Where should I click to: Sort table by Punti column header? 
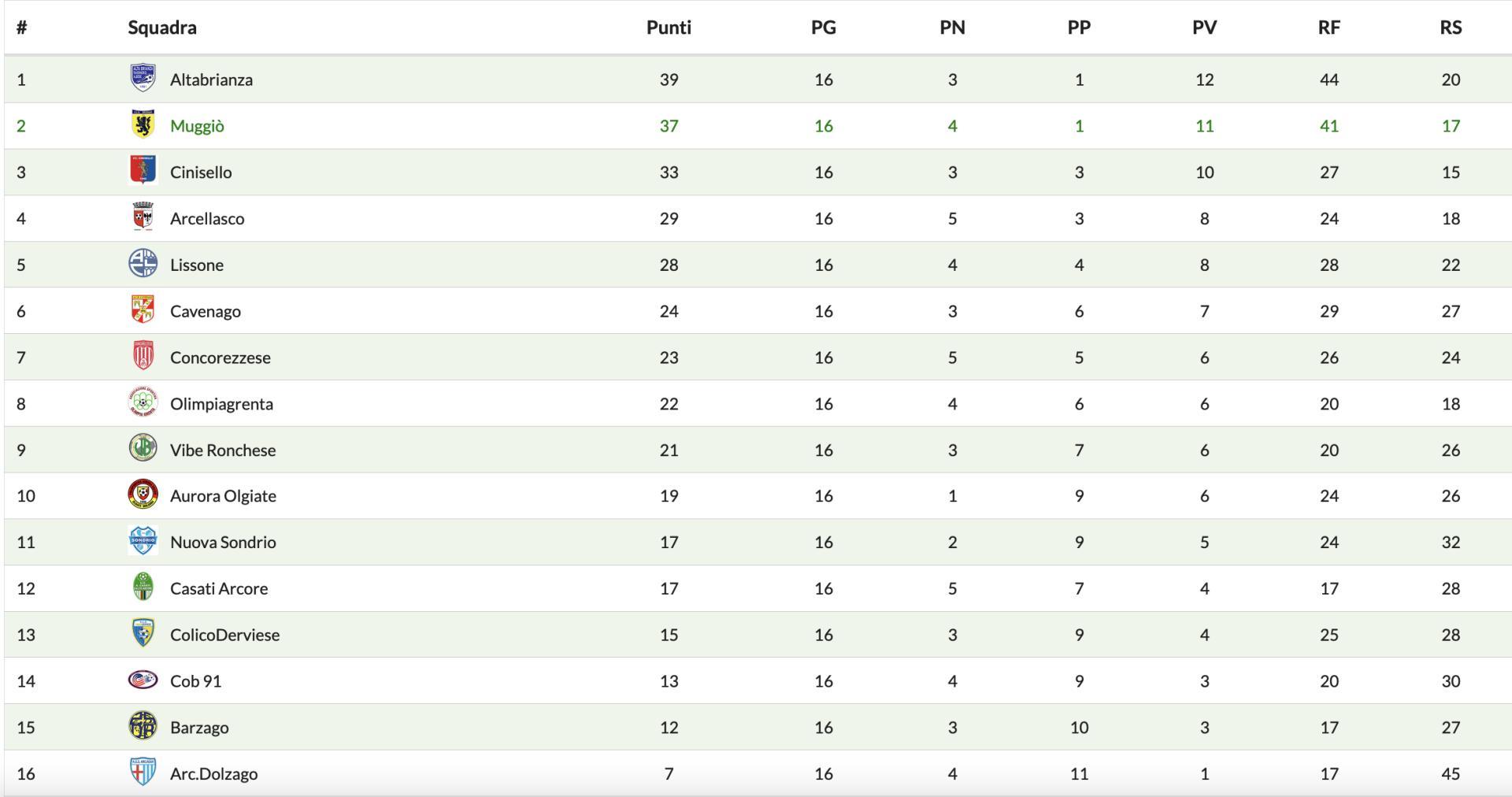[669, 28]
